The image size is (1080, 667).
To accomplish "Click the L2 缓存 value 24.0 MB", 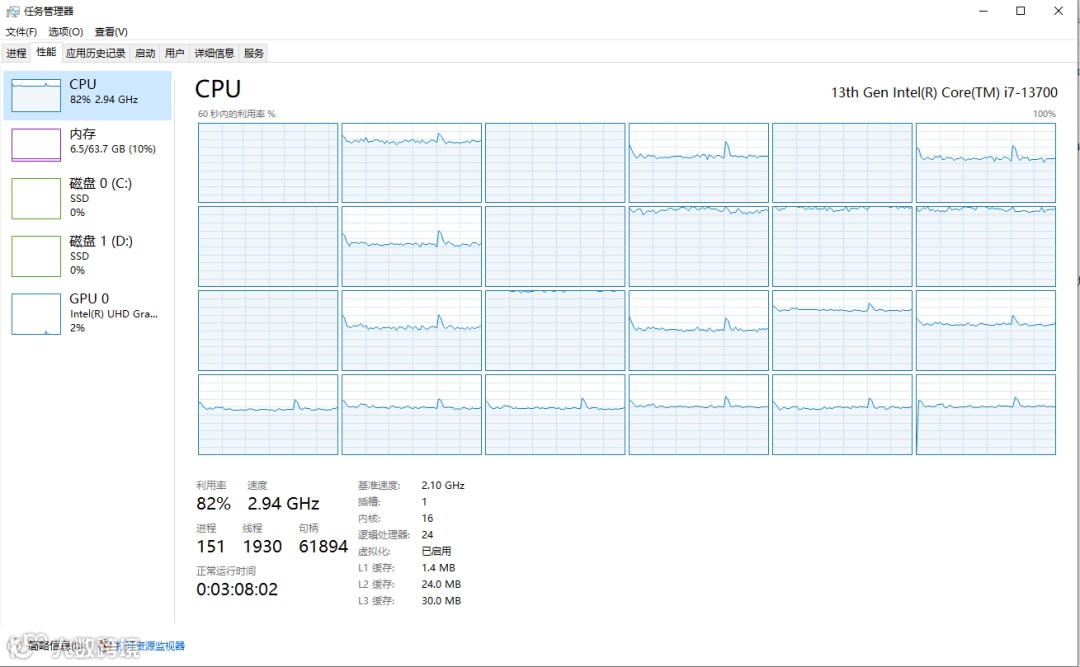I will click(x=441, y=584).
